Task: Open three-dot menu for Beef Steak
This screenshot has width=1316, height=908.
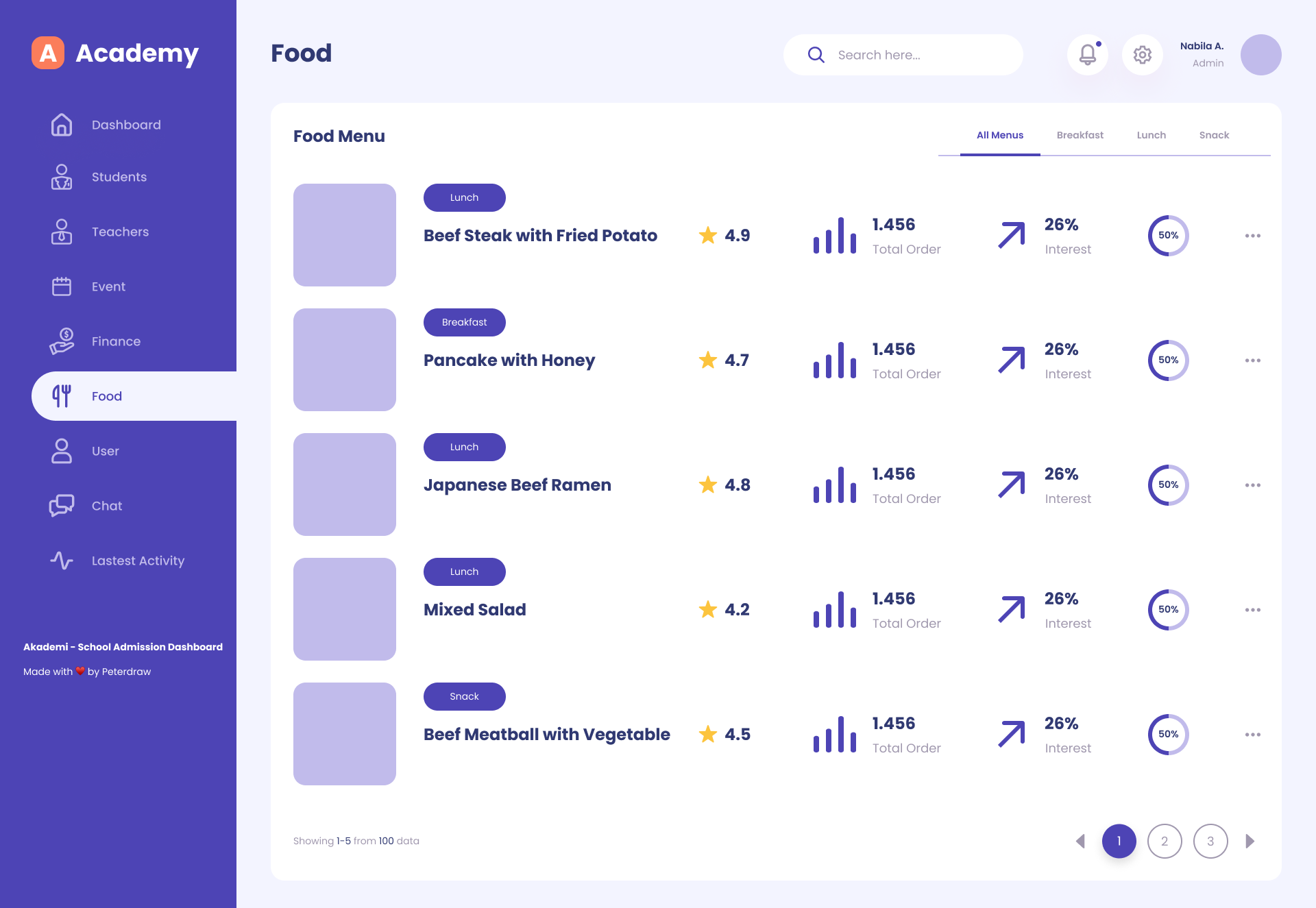Action: coord(1252,236)
